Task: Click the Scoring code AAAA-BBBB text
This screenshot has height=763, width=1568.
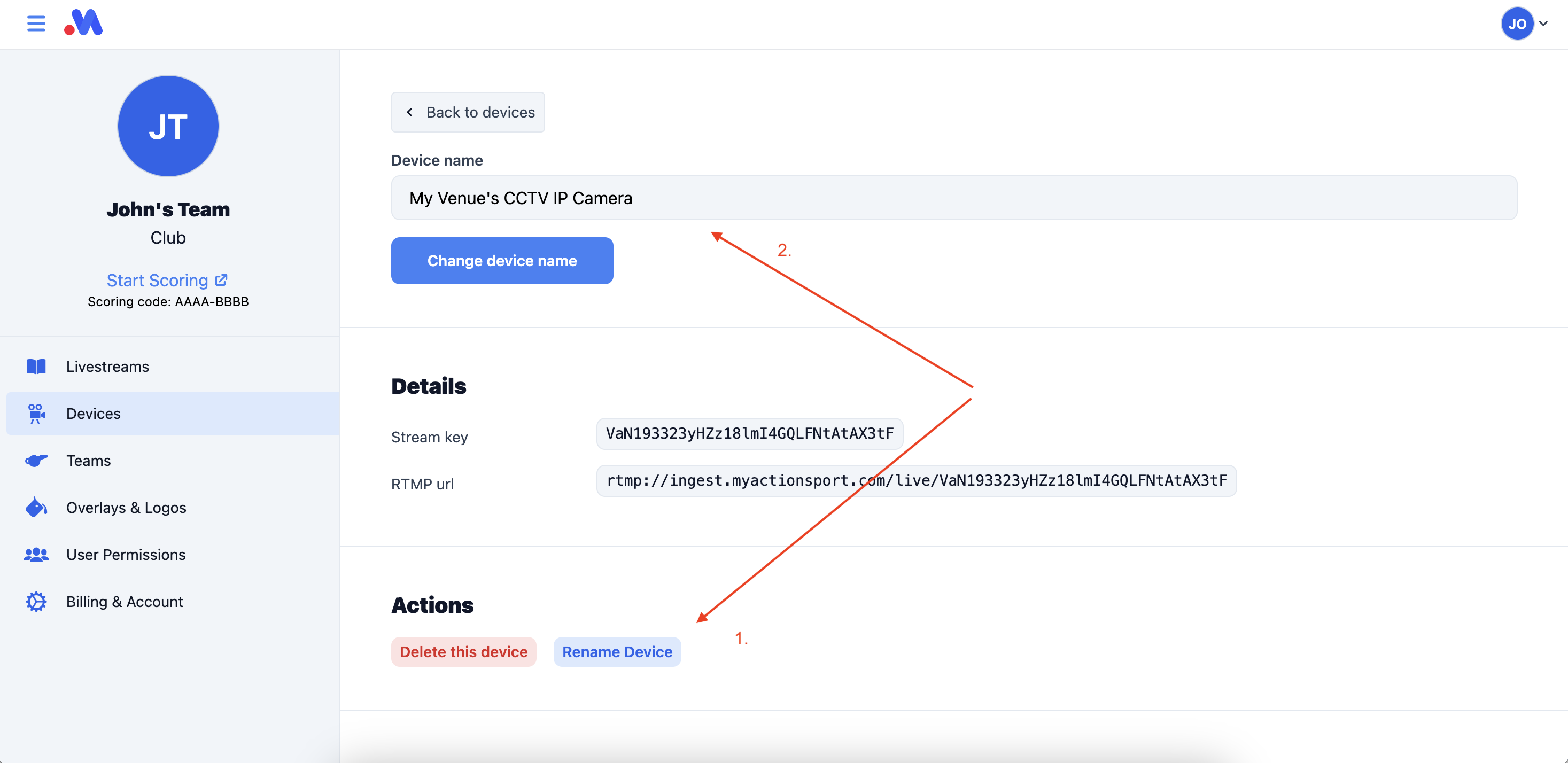Action: [x=168, y=302]
